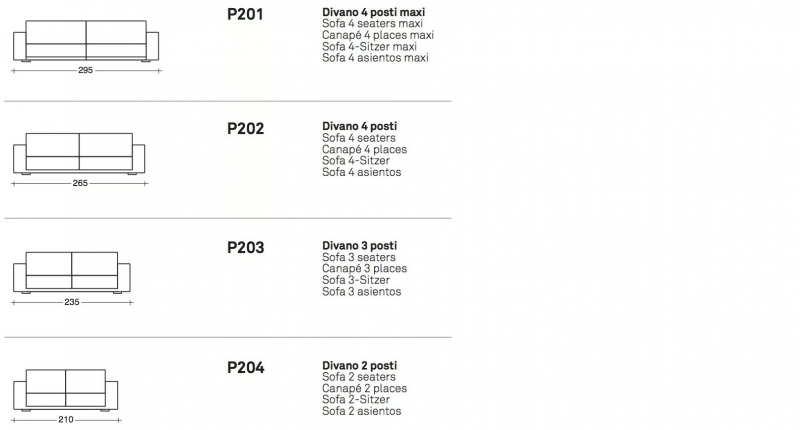Click the P202 sofa line drawing
The image size is (800, 430).
pyautogui.click(x=79, y=154)
